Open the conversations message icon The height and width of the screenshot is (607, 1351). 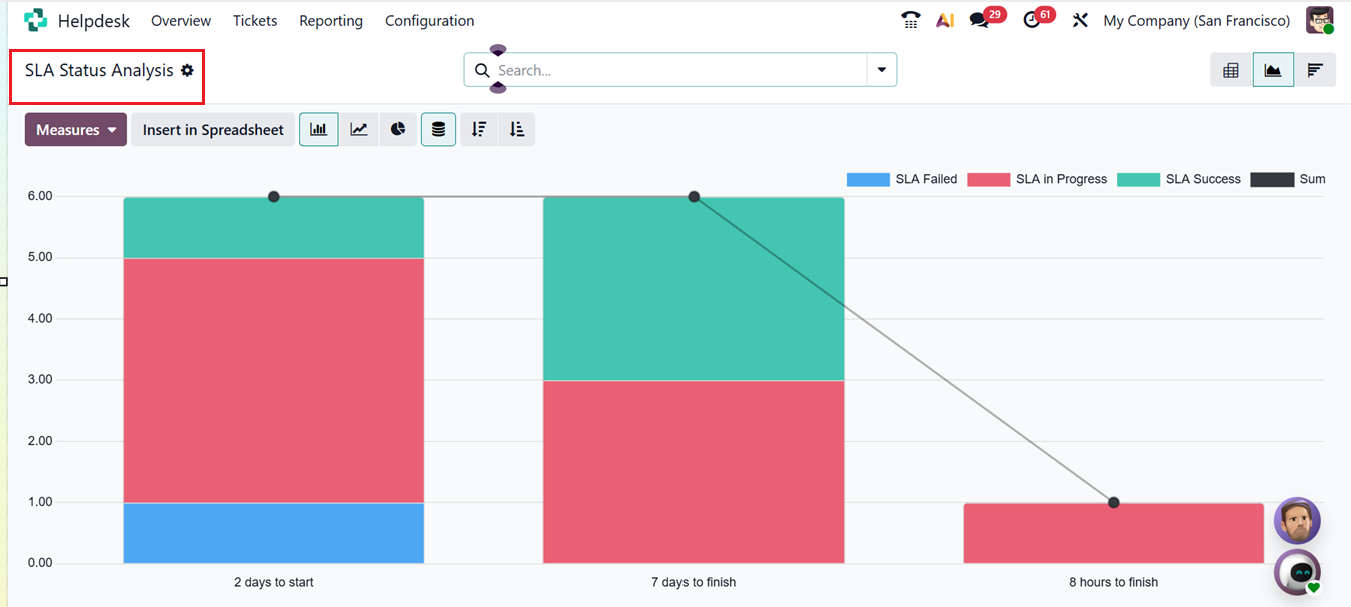pyautogui.click(x=979, y=20)
